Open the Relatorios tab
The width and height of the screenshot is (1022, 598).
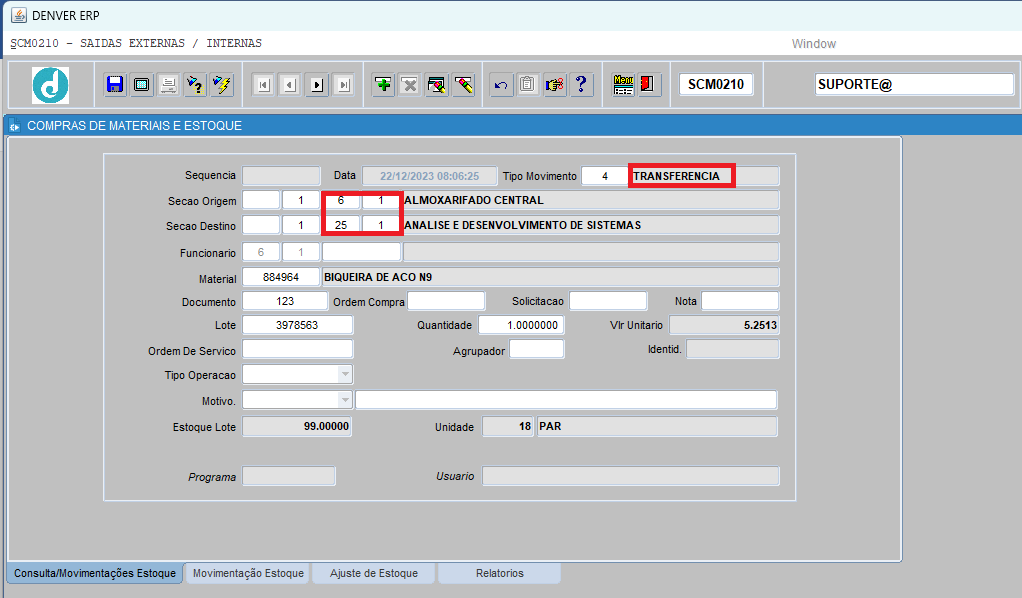499,573
